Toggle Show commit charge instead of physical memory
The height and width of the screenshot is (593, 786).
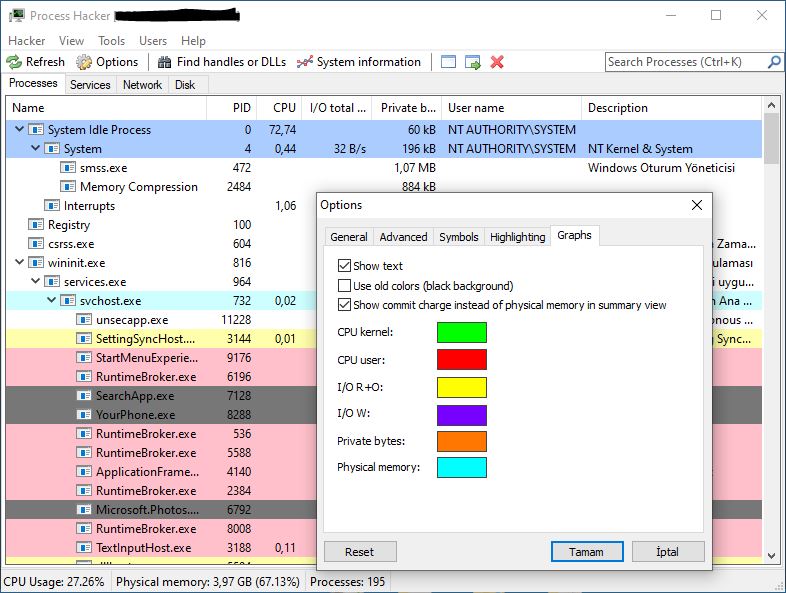tap(344, 305)
